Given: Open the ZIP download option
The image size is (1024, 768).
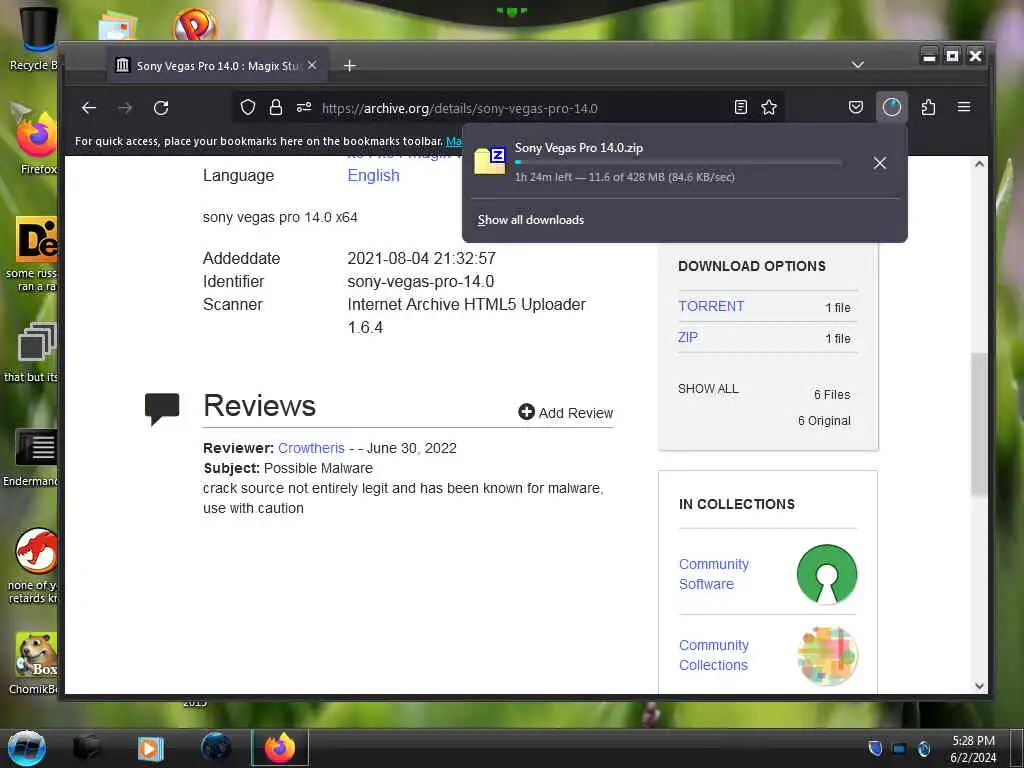Looking at the screenshot, I should (688, 337).
